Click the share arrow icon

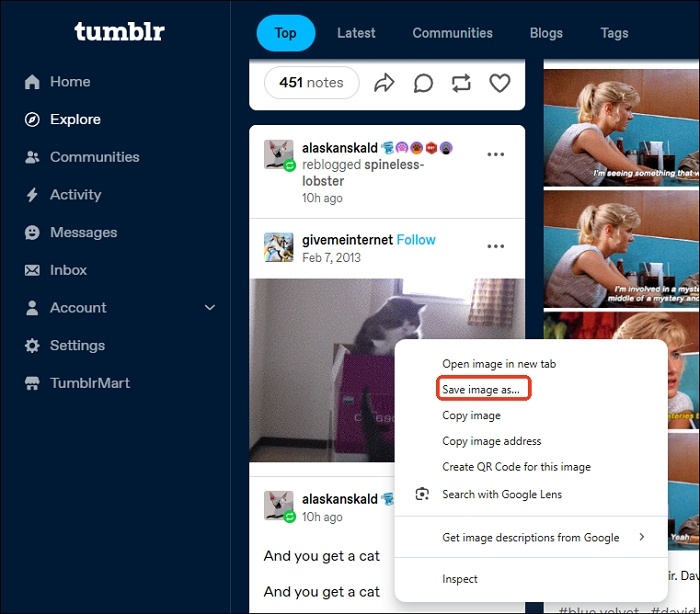[384, 83]
